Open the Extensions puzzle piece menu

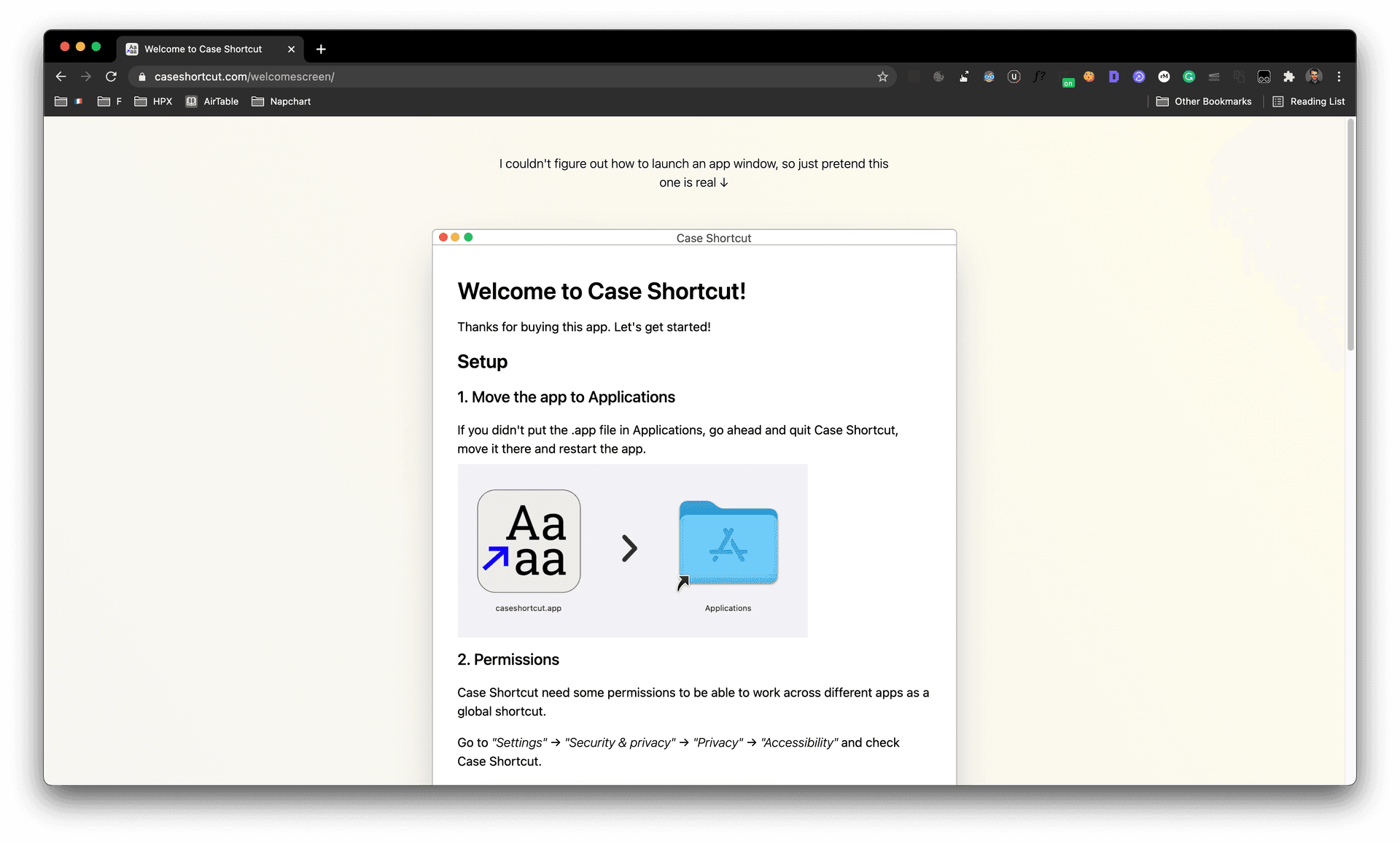coord(1289,77)
